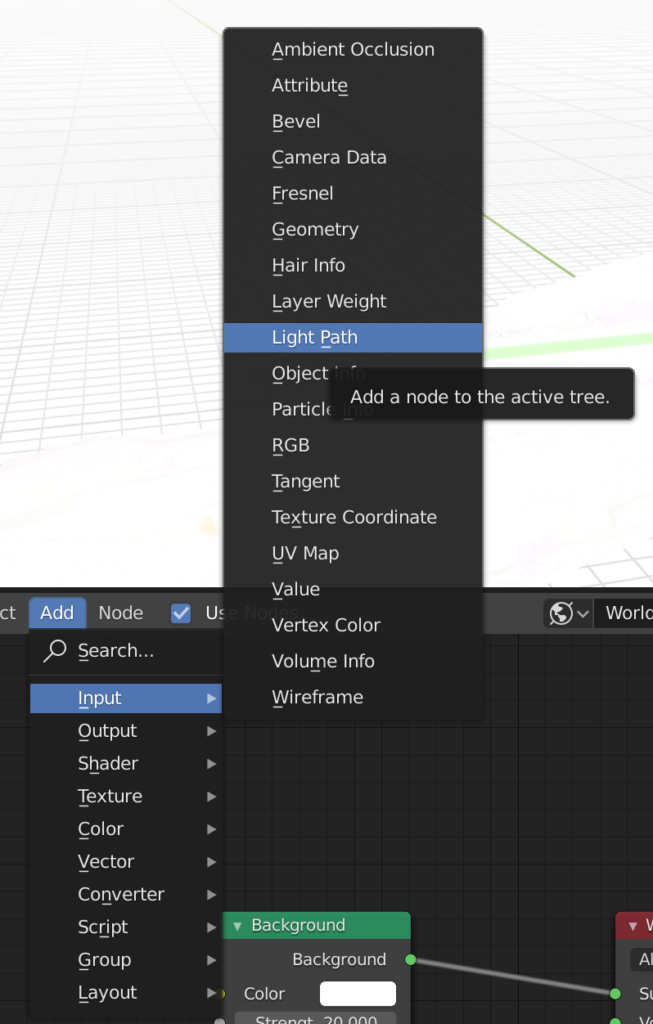
Task: Click the Background node green output socket
Action: coord(410,959)
